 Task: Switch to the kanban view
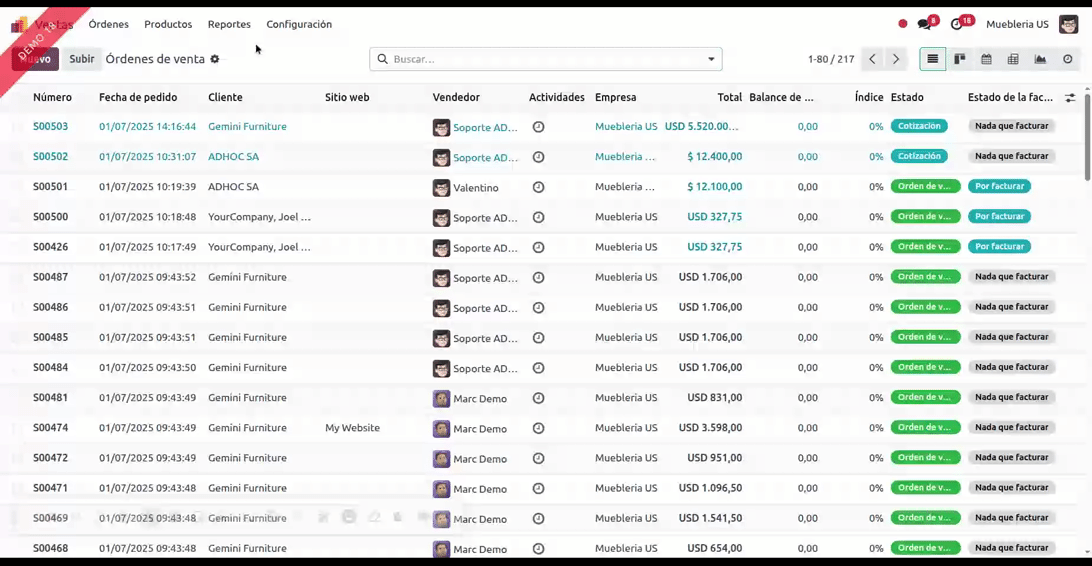pos(959,59)
